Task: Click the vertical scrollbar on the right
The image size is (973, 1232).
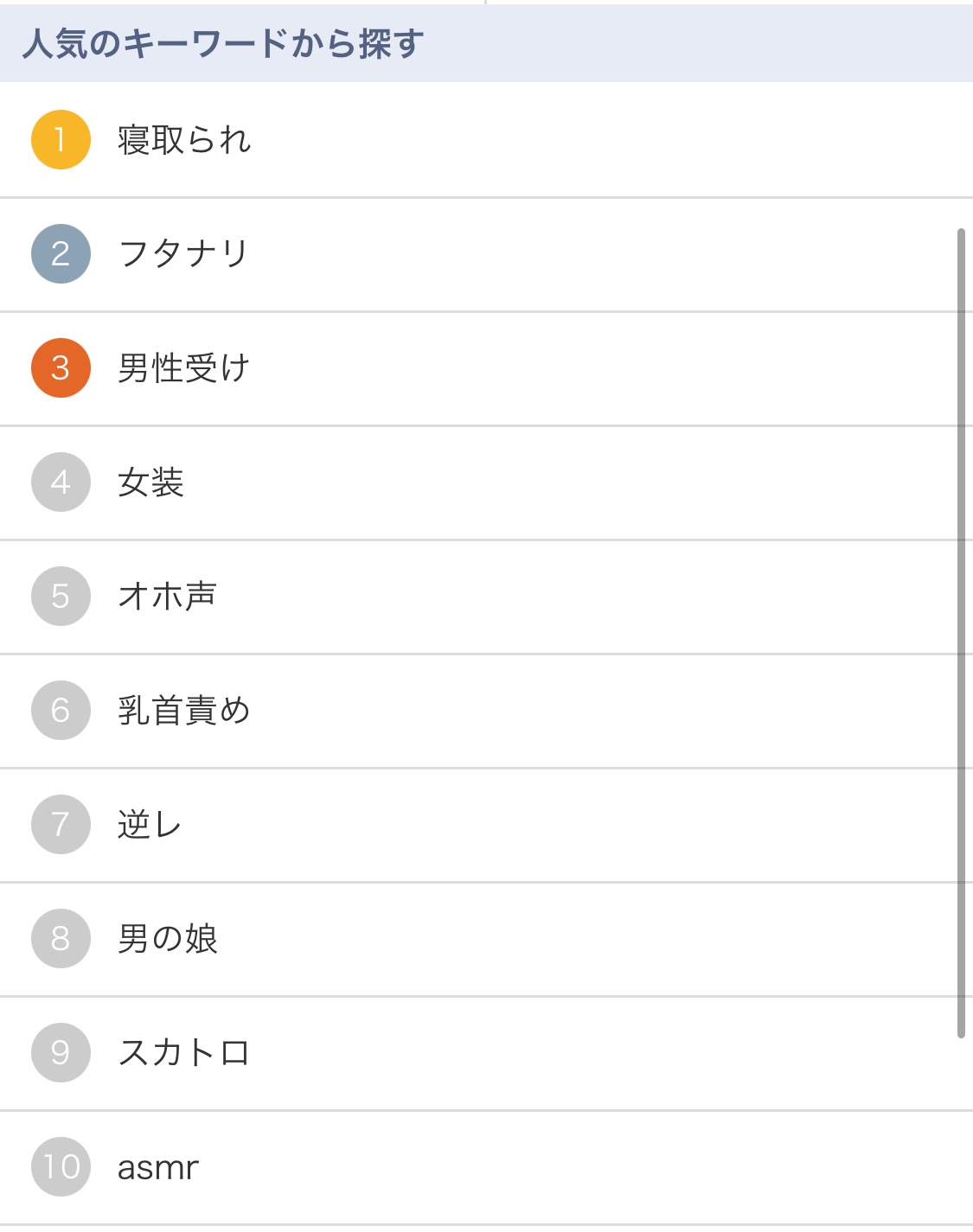Action: point(961,633)
